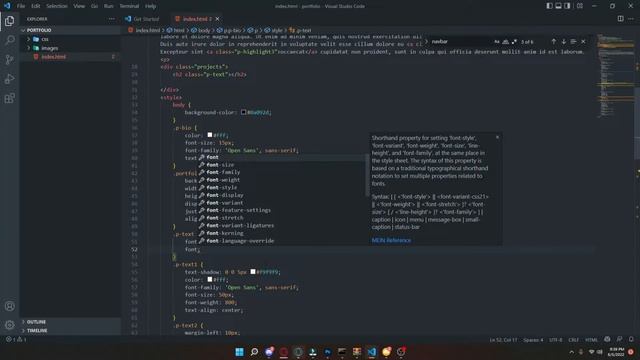Click the Ln 52, Col 17 indicator

pyautogui.click(x=503, y=340)
